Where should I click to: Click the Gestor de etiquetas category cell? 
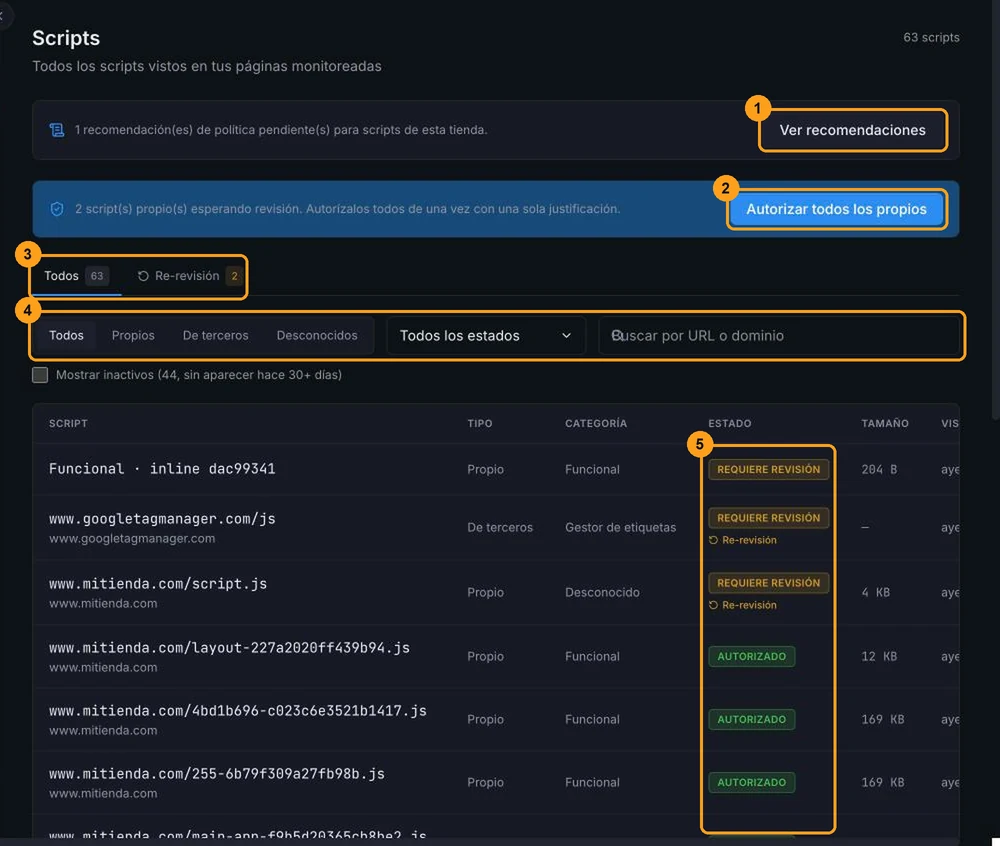click(x=620, y=527)
